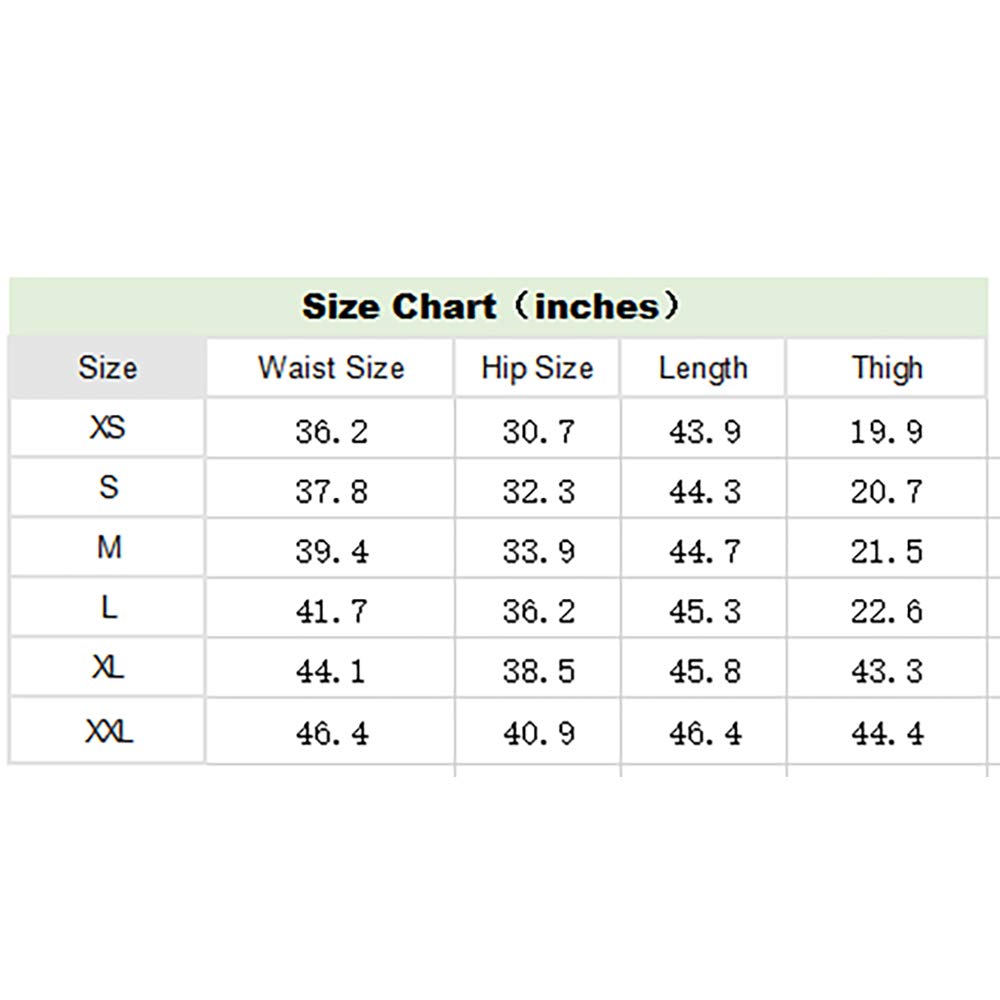The width and height of the screenshot is (1000, 1000).
Task: Select the Hip Size column header
Action: [x=537, y=368]
